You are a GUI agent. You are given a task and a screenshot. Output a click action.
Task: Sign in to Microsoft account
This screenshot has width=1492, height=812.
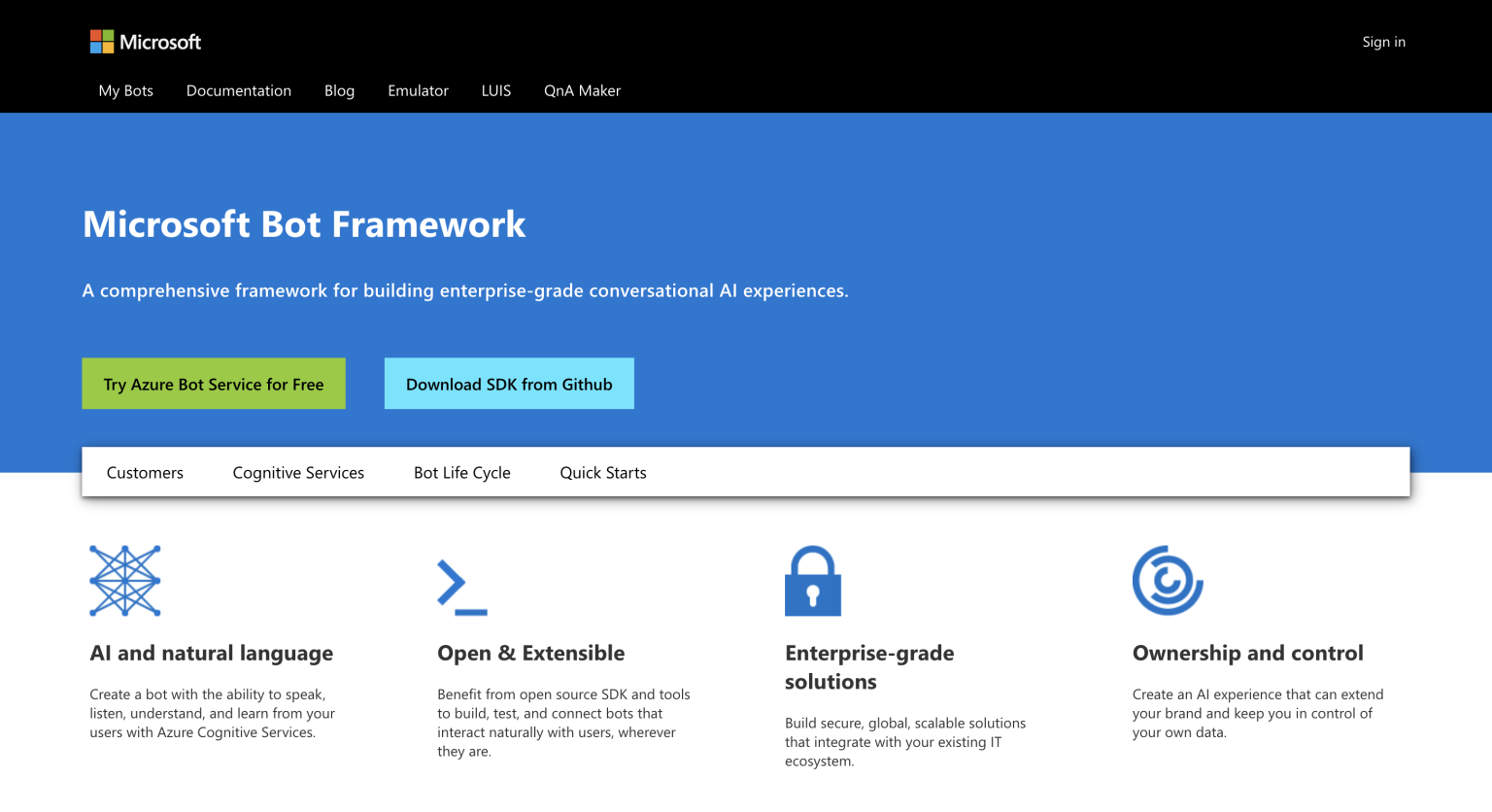[1383, 41]
